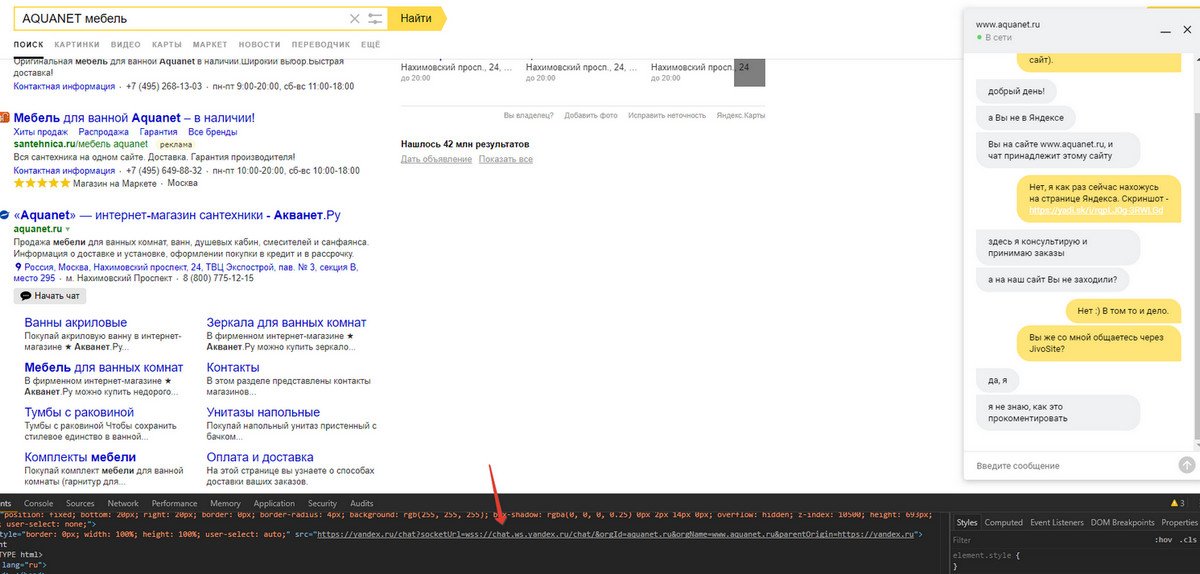Open the Хиты продаж sitelink
Viewport: 1200px width, 574px height.
(41, 132)
